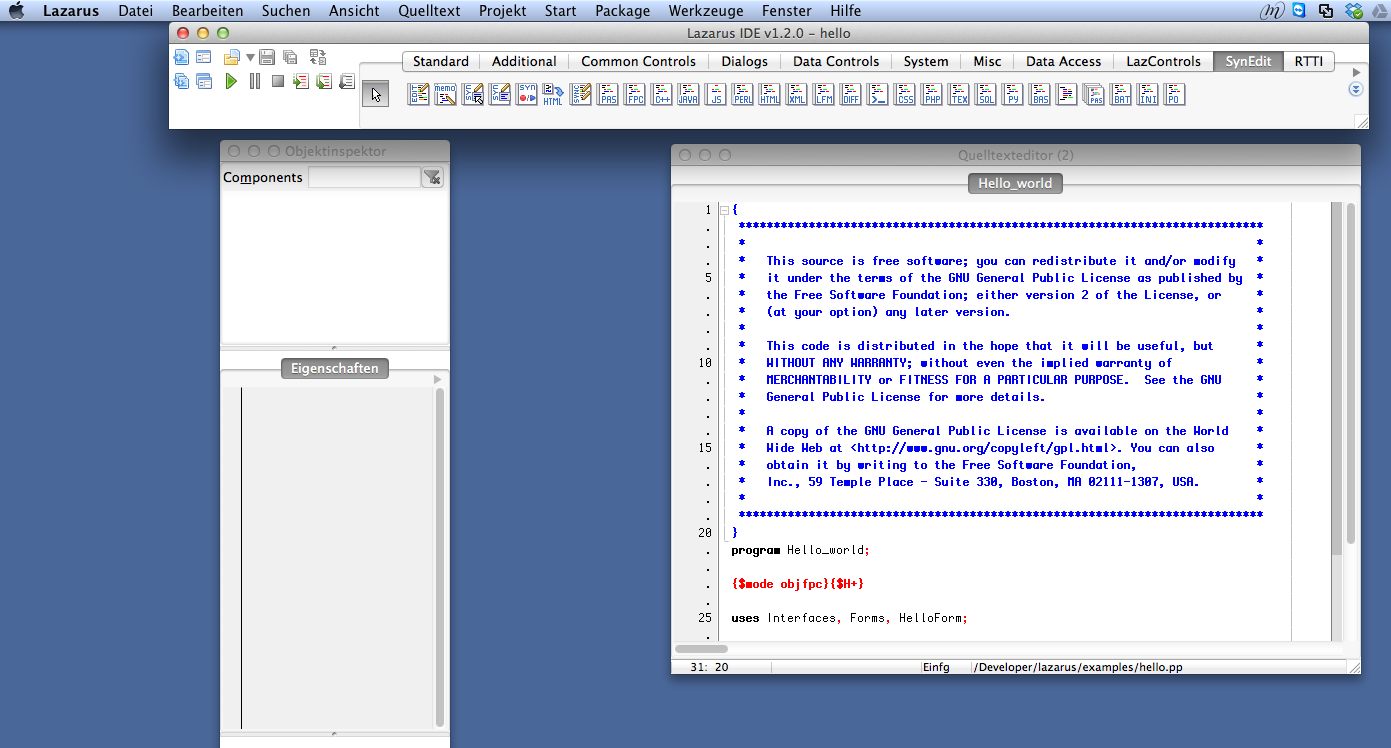Switch to the Standard palette tab
This screenshot has height=748, width=1391.
[x=440, y=61]
